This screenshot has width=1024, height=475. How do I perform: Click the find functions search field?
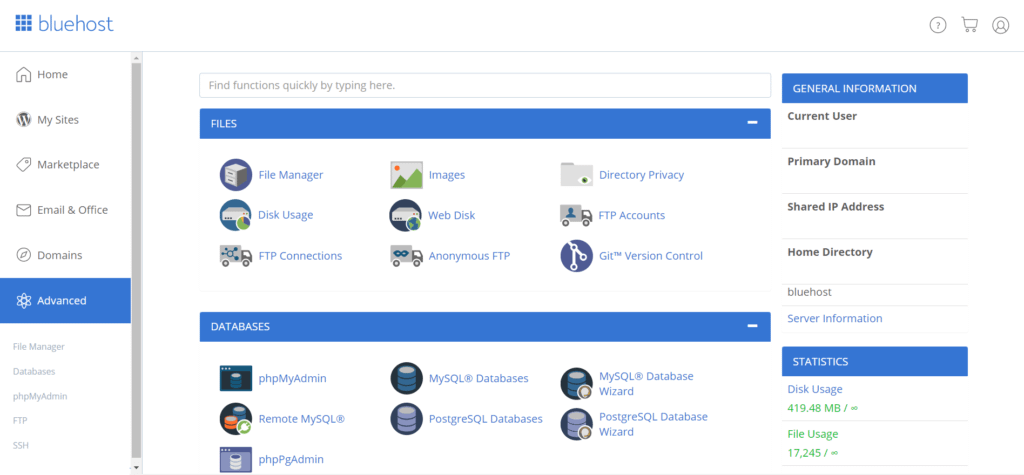[x=484, y=86]
